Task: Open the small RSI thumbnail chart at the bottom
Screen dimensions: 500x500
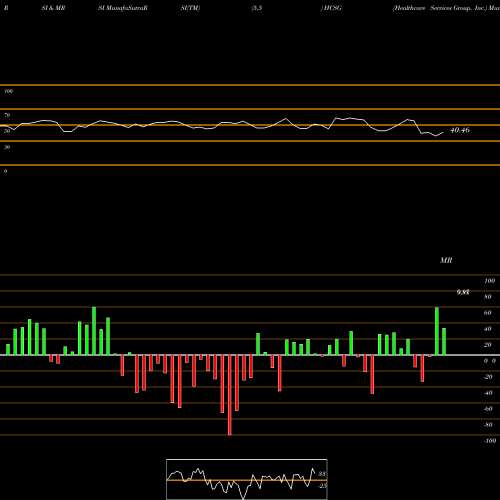Action: pos(247,479)
